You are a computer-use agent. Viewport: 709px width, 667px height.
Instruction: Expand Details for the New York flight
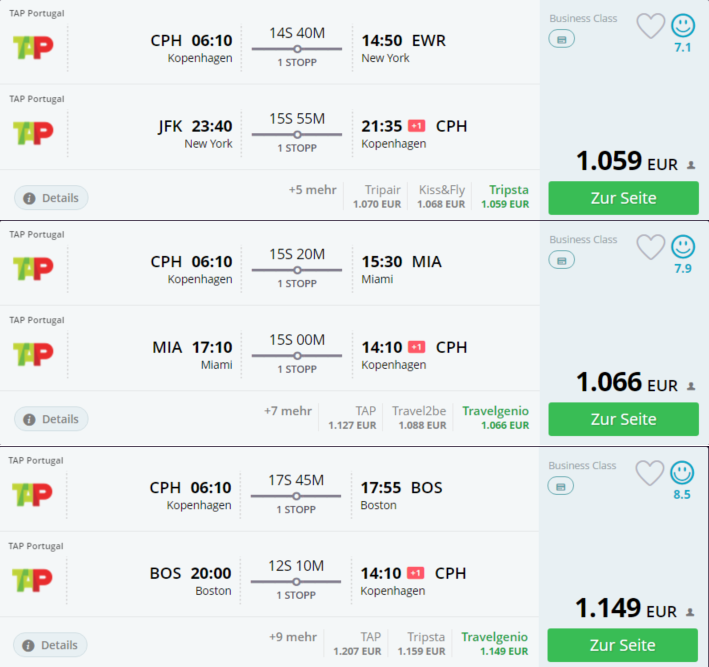pyautogui.click(x=51, y=198)
